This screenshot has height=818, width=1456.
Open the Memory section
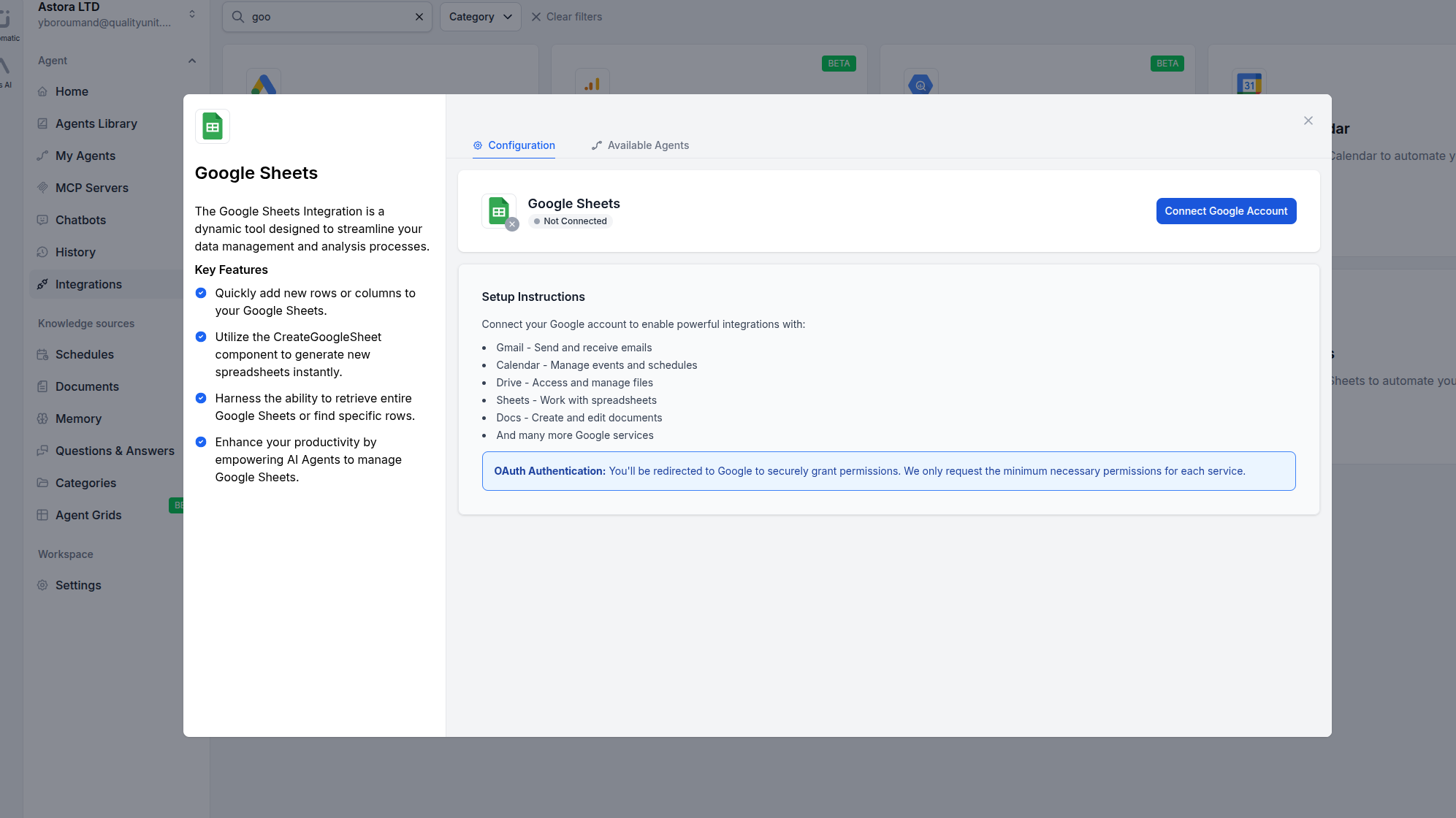click(x=79, y=418)
